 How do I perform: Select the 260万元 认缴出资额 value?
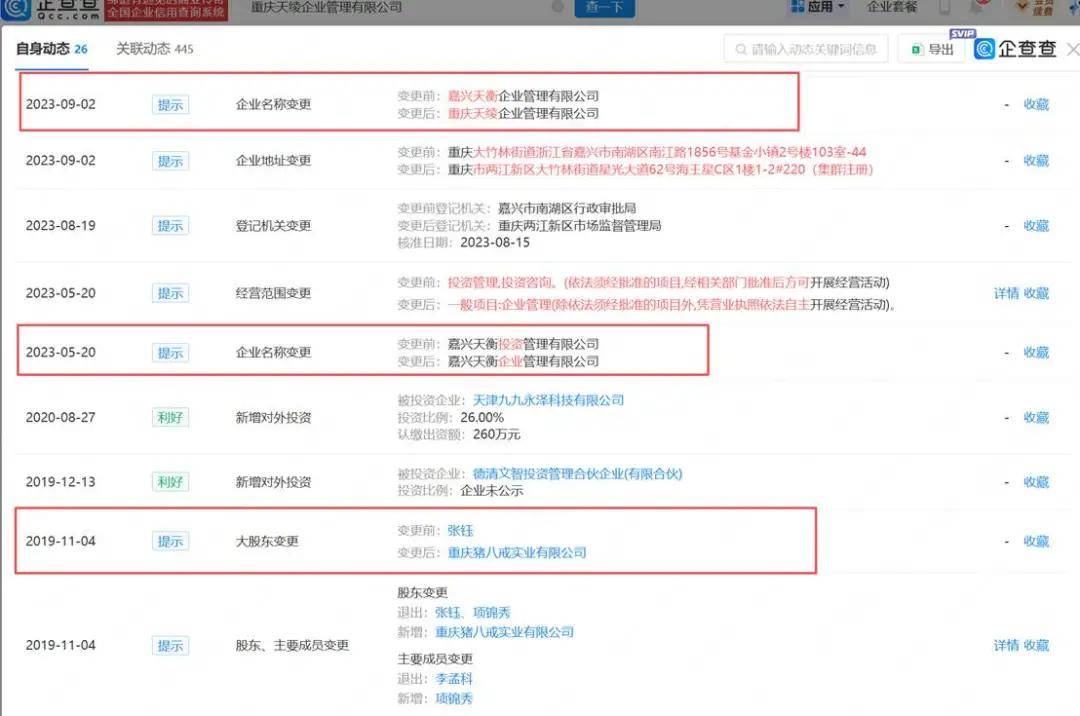pyautogui.click(x=497, y=434)
